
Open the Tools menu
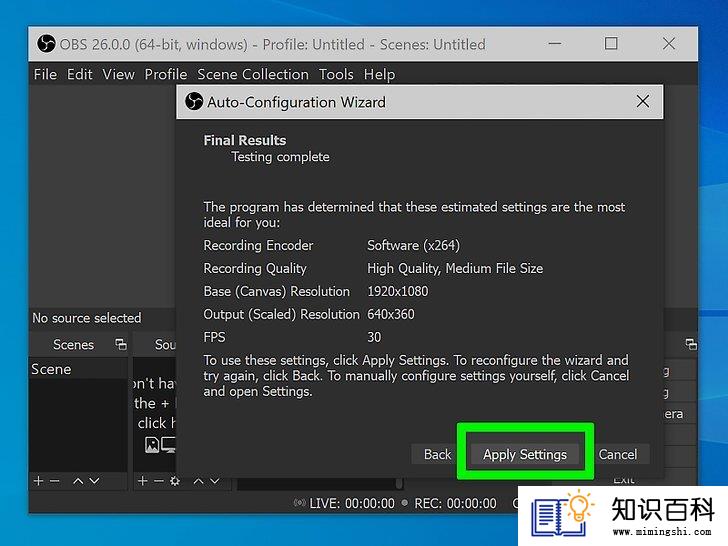(x=336, y=74)
